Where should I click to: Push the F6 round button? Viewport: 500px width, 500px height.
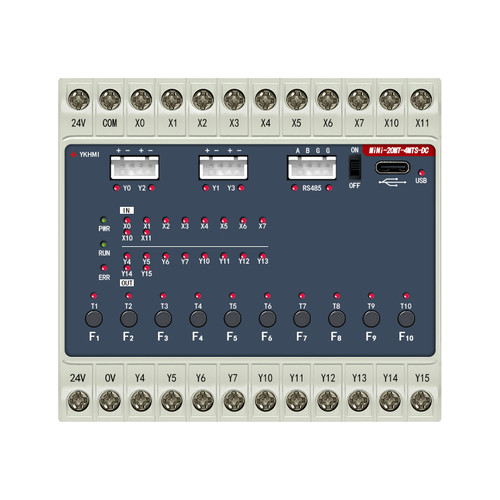[267, 318]
